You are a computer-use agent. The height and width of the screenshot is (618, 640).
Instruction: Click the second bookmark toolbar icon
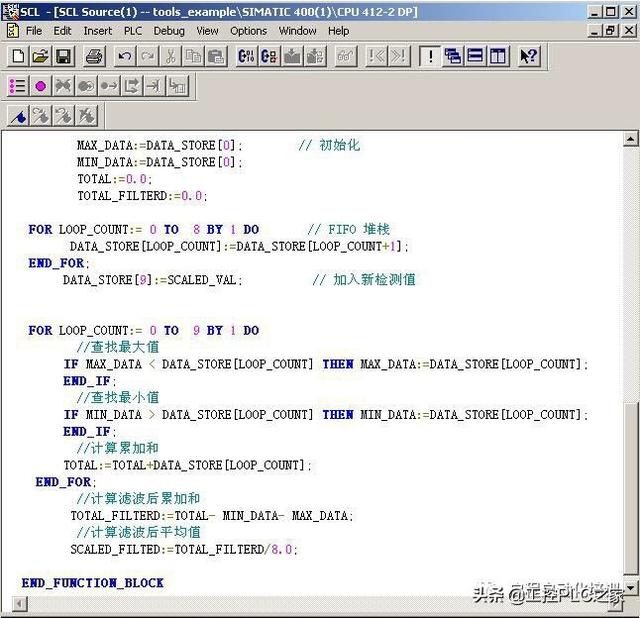click(41, 116)
